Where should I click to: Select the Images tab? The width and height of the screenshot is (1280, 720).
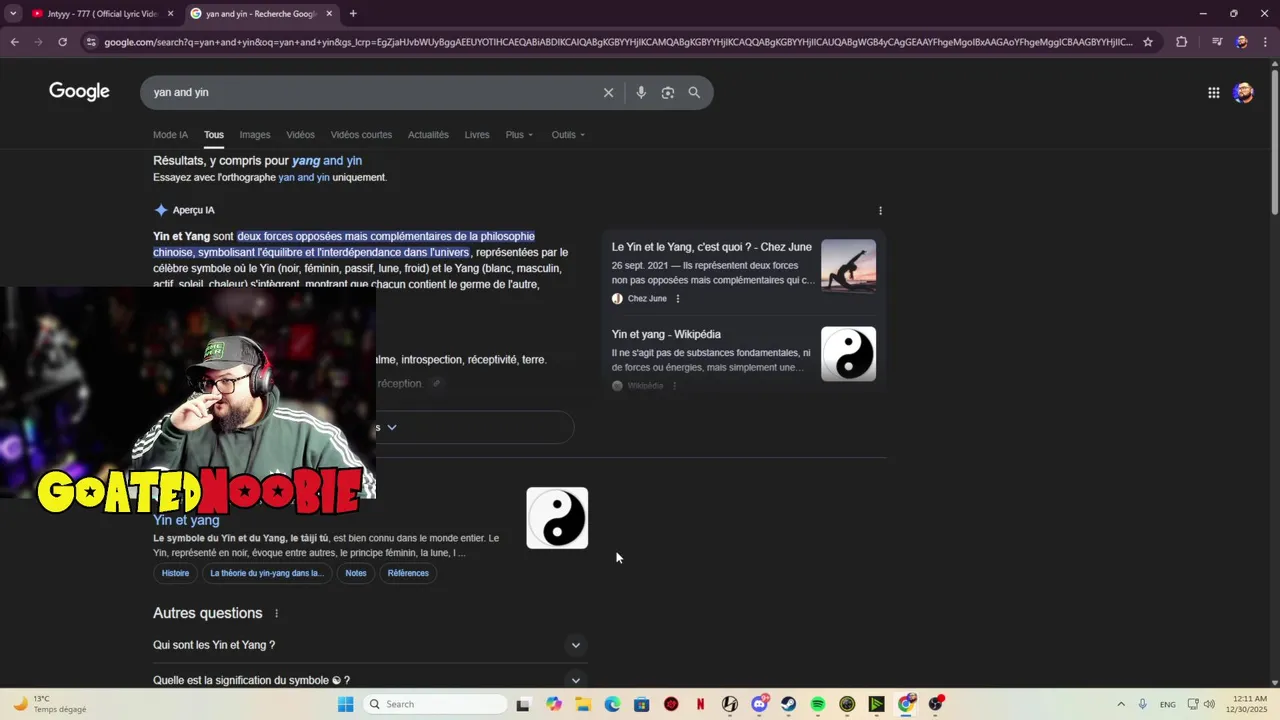[254, 135]
